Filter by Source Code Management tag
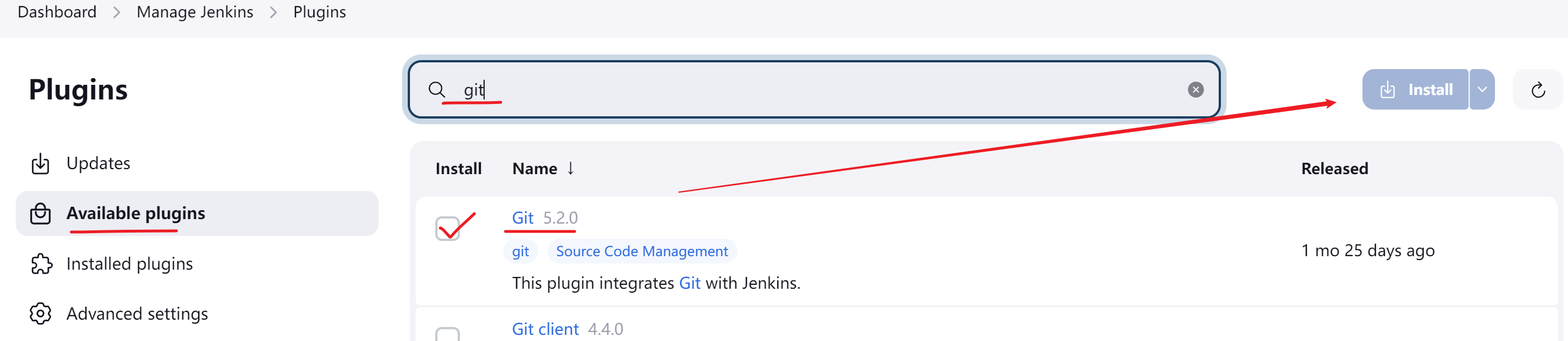Viewport: 1568px width, 341px height. [641, 252]
